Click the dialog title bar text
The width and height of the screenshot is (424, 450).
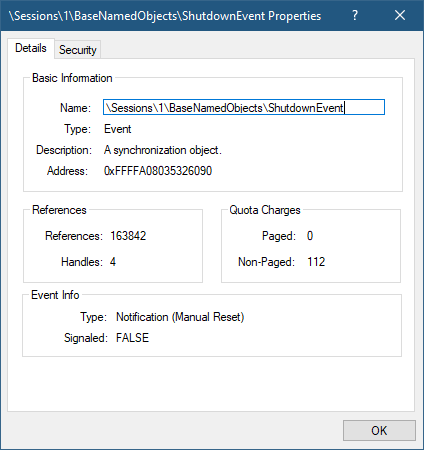(x=165, y=16)
